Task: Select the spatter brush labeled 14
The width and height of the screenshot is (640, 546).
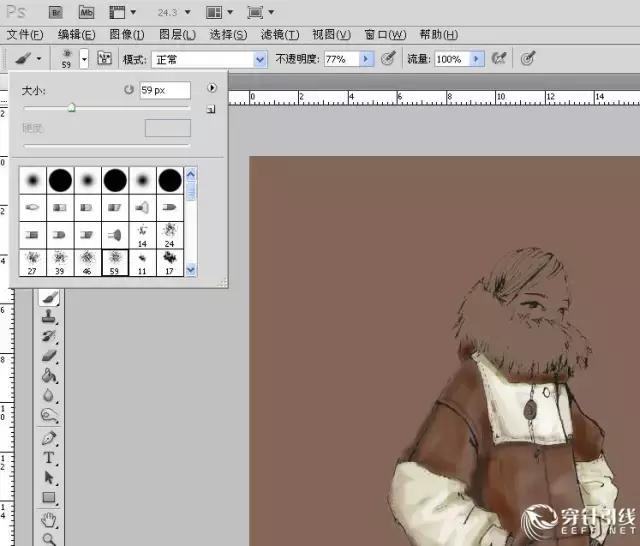Action: click(142, 235)
